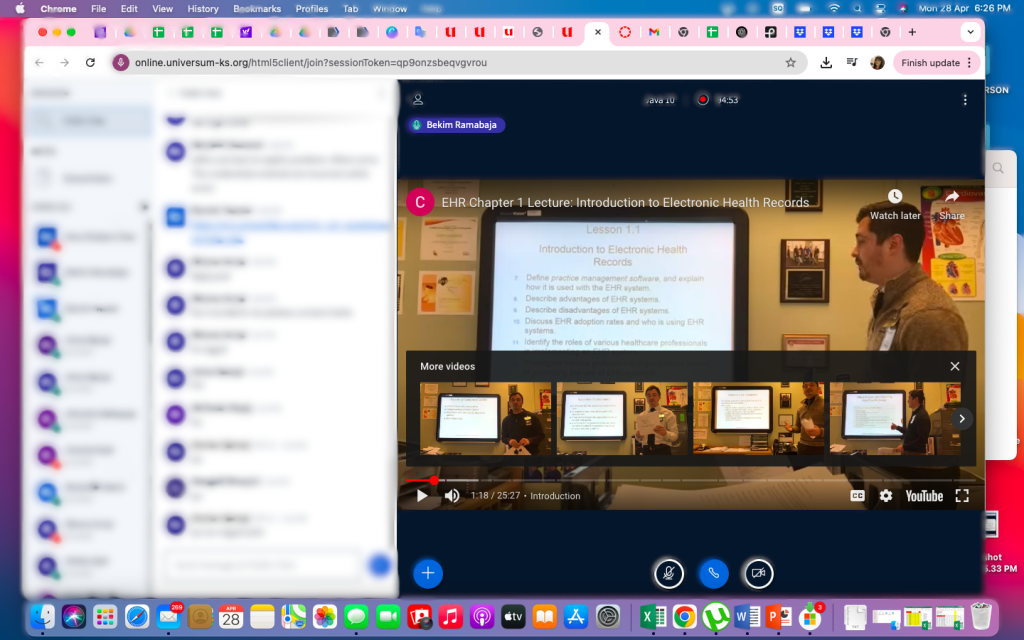Open the Bookmarks menu
The image size is (1024, 640).
click(x=257, y=8)
